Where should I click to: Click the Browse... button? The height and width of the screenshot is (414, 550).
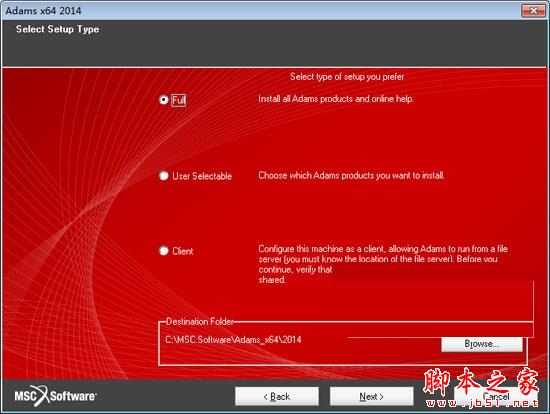[482, 344]
